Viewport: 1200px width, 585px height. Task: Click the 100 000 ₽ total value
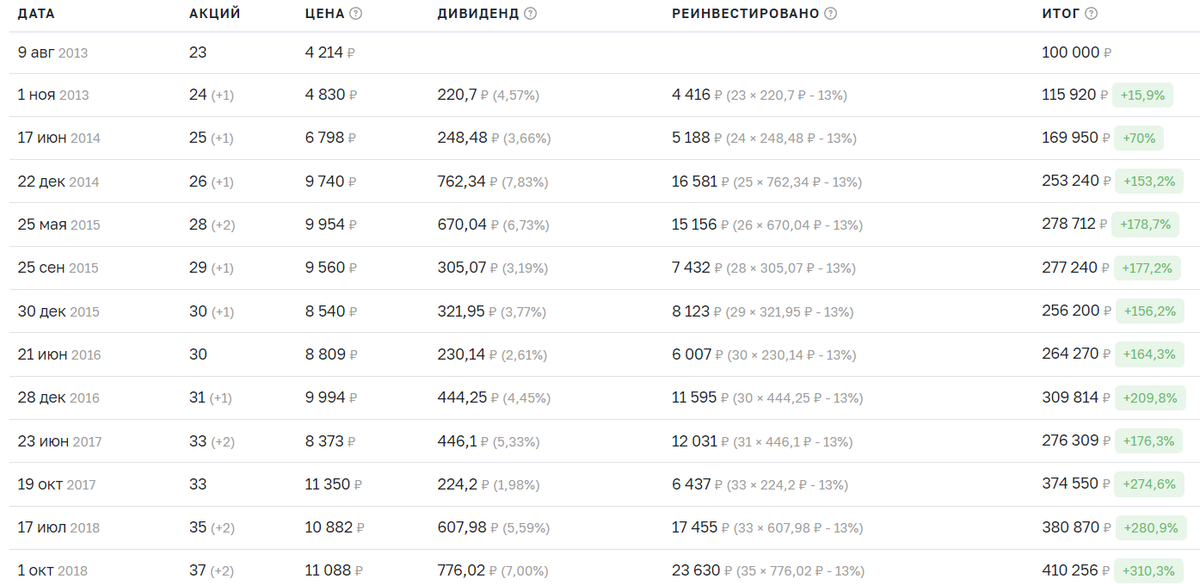pyautogui.click(x=1076, y=52)
